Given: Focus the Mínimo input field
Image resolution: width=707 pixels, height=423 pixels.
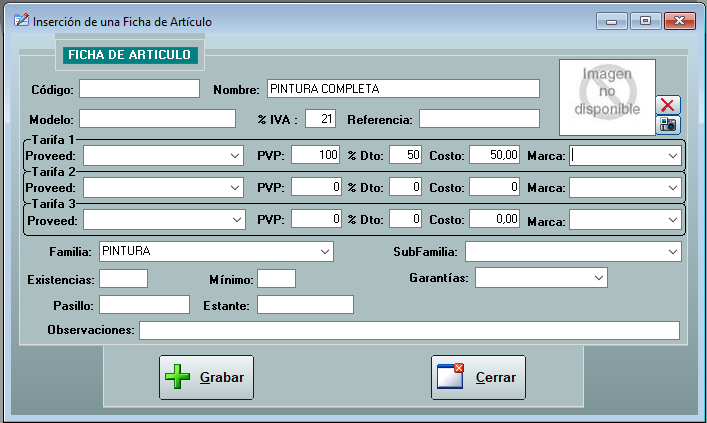Looking at the screenshot, I should click(276, 279).
